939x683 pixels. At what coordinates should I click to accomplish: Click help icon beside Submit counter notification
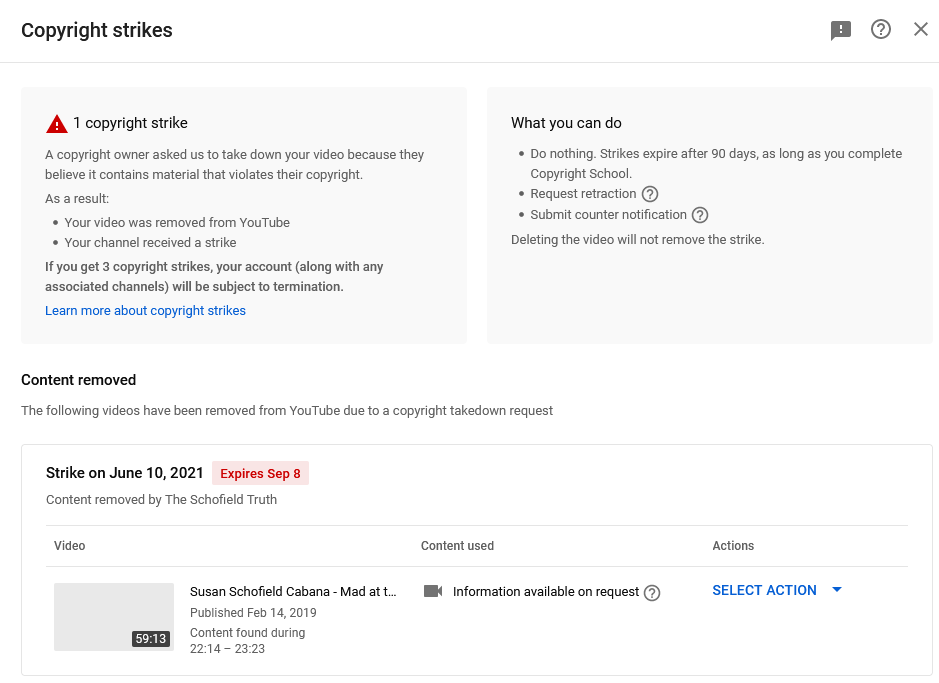click(700, 215)
